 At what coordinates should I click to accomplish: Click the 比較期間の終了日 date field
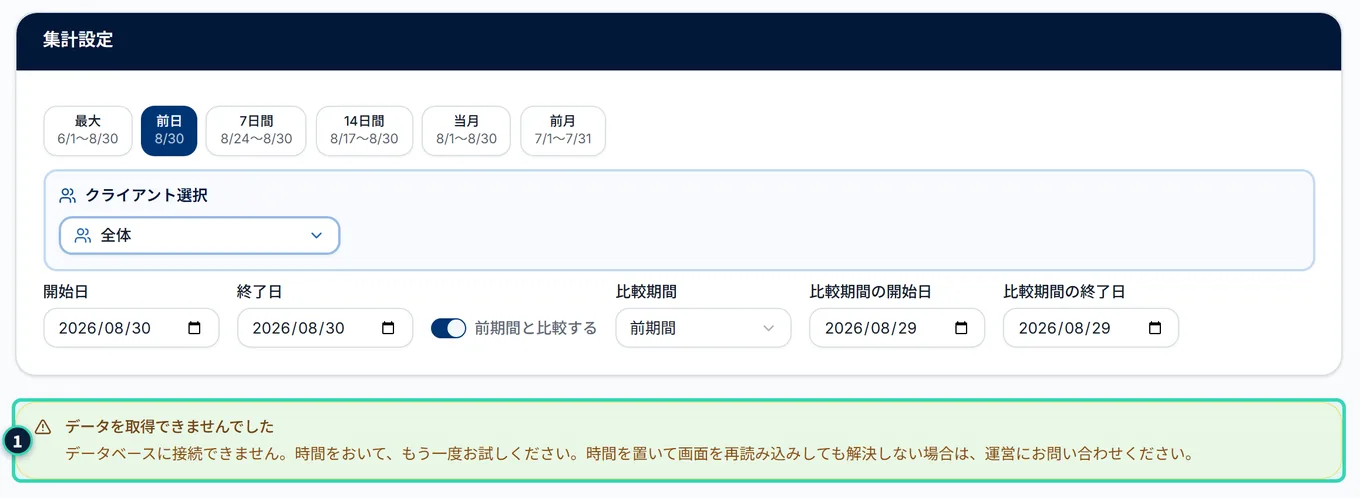1091,328
